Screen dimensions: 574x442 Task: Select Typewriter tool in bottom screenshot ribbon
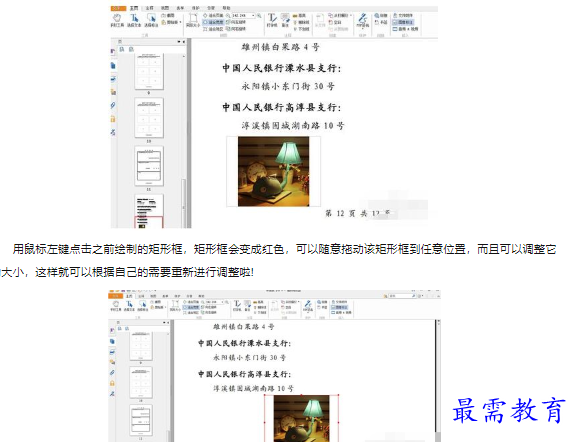[x=237, y=306]
